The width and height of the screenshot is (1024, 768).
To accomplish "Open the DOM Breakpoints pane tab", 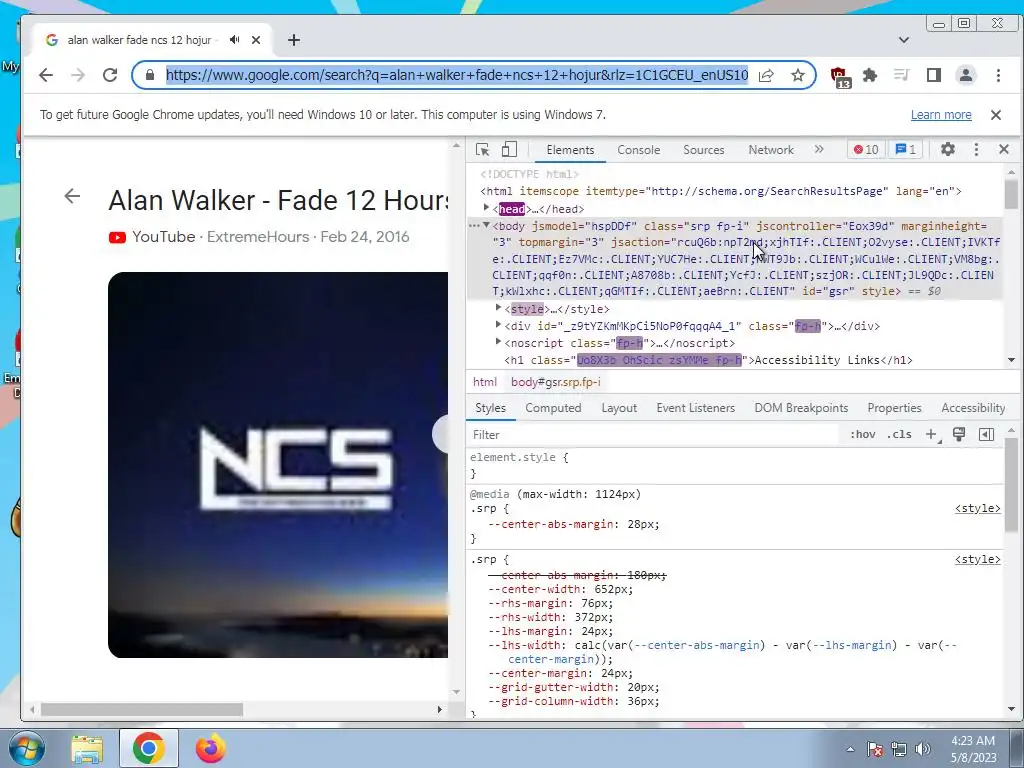I will [801, 408].
